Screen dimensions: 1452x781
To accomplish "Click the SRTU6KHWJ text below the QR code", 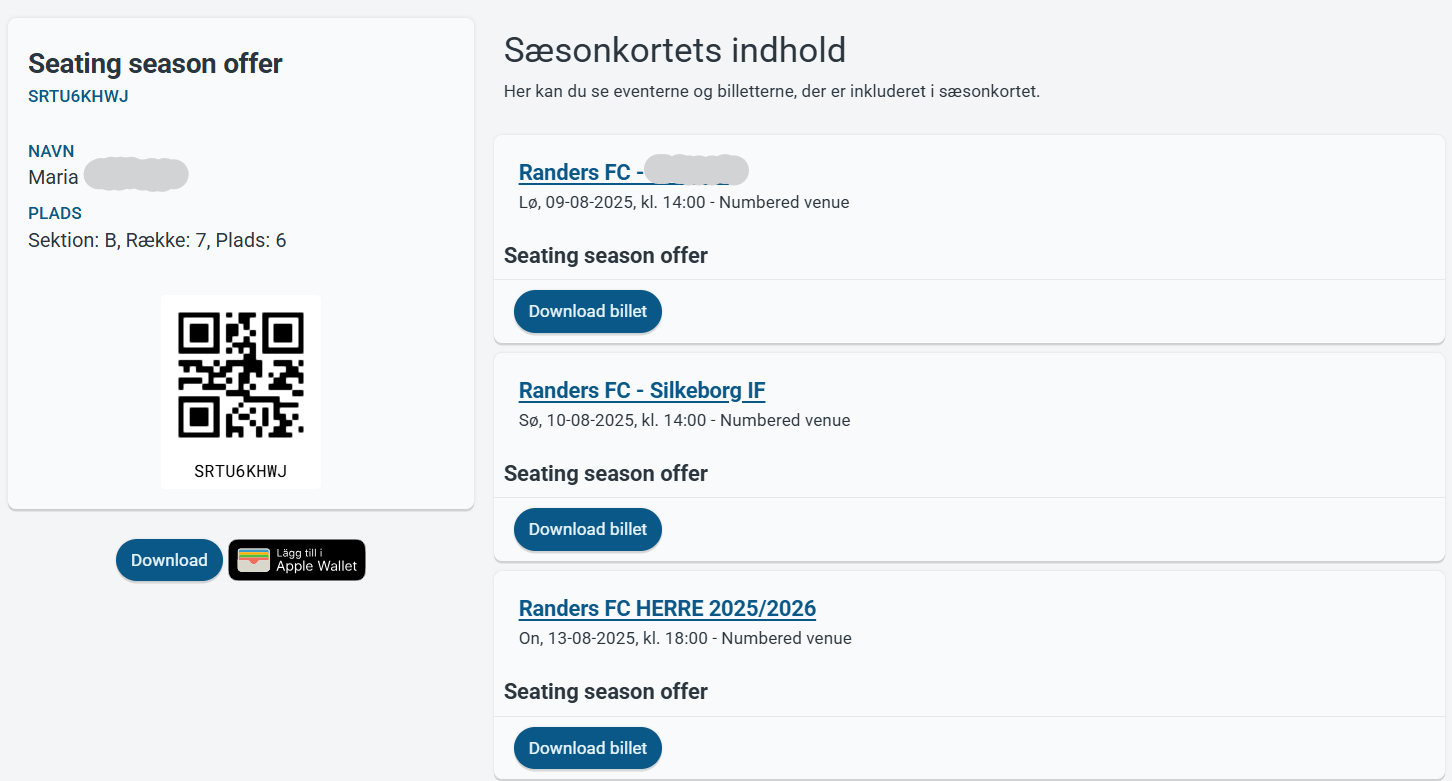I will click(x=241, y=471).
